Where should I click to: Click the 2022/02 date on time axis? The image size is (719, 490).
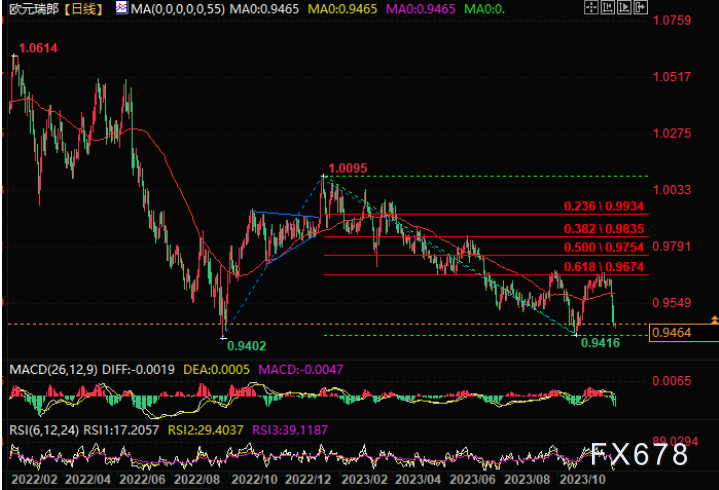tap(34, 479)
